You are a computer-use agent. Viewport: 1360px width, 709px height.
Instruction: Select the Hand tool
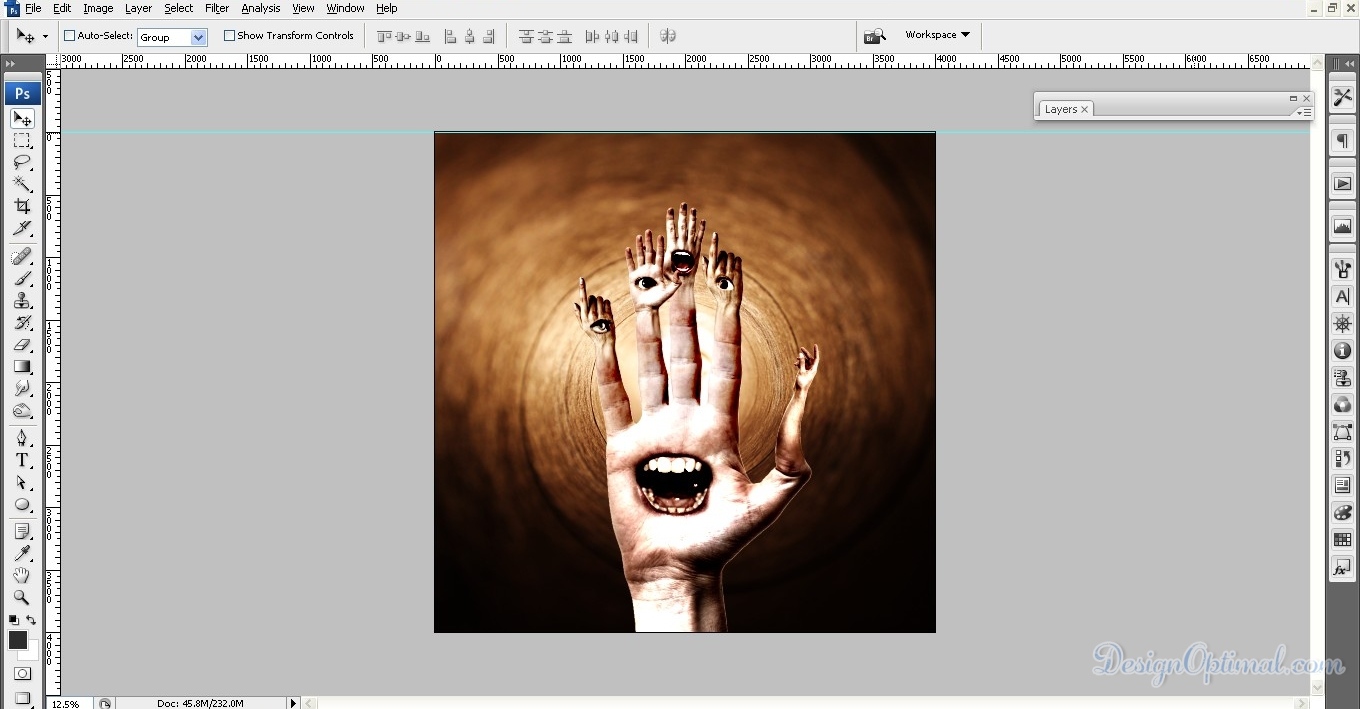coord(22,575)
